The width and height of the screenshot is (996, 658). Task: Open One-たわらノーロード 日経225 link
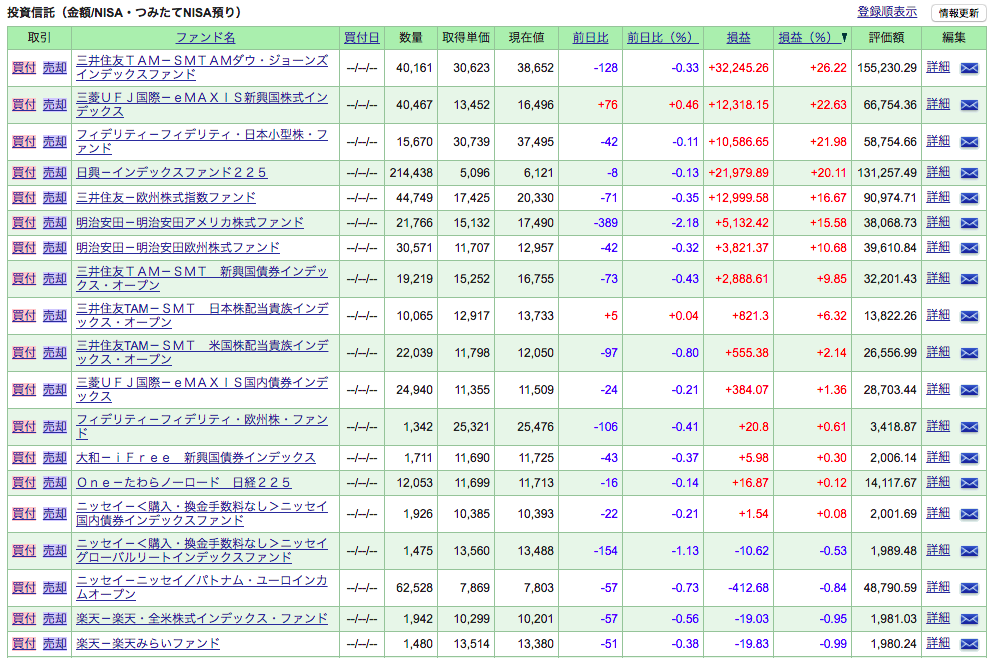184,483
